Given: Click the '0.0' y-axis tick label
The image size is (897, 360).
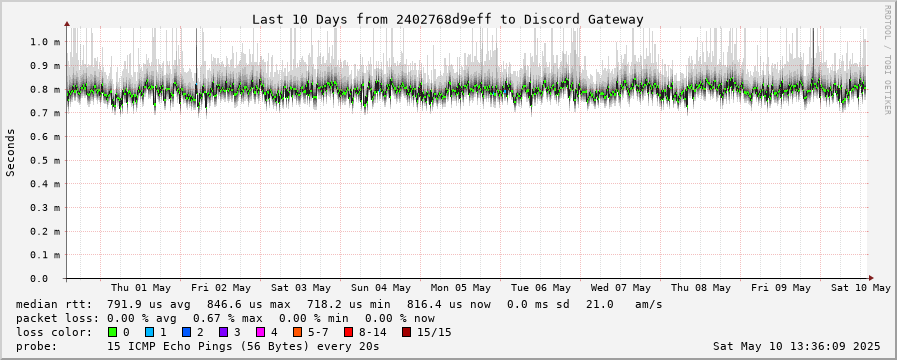Looking at the screenshot, I should pyautogui.click(x=38, y=279).
